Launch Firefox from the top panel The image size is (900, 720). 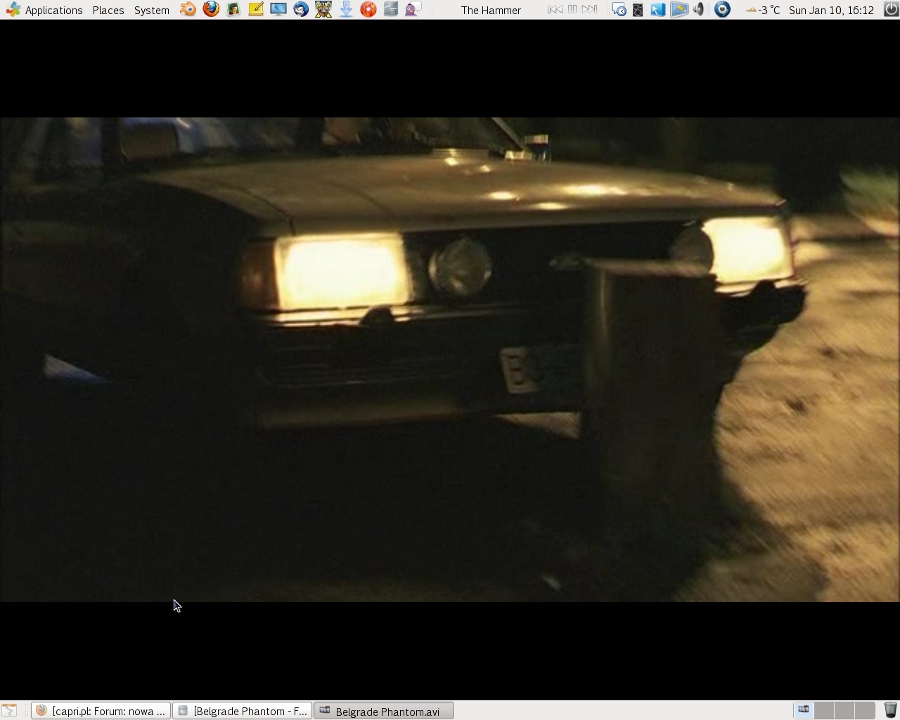(x=211, y=9)
